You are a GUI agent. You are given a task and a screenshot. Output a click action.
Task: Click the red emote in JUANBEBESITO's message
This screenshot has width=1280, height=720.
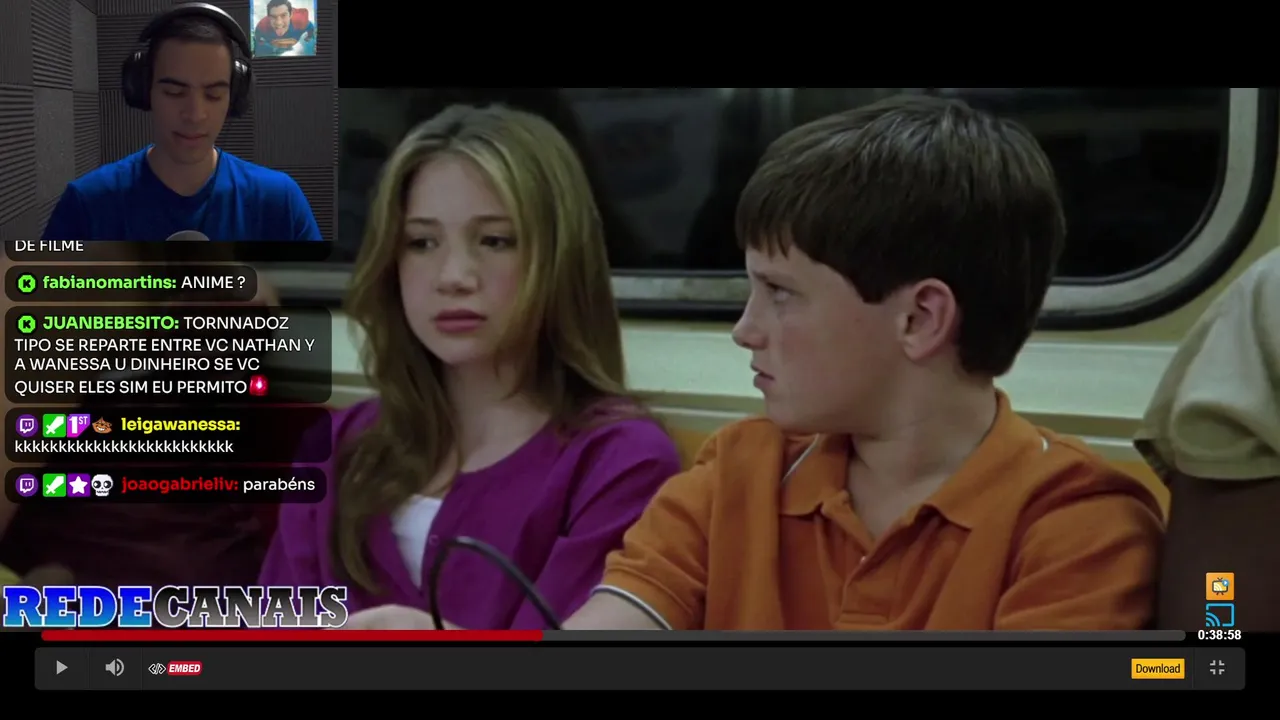click(x=259, y=385)
